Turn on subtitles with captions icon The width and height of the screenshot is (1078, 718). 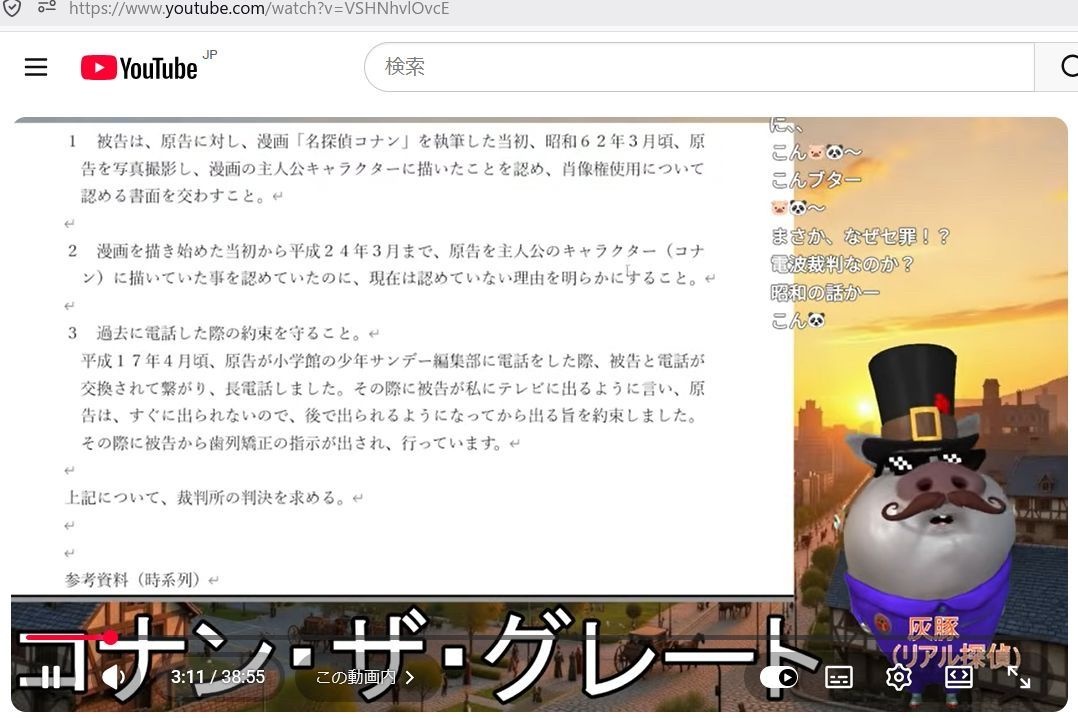pos(839,677)
